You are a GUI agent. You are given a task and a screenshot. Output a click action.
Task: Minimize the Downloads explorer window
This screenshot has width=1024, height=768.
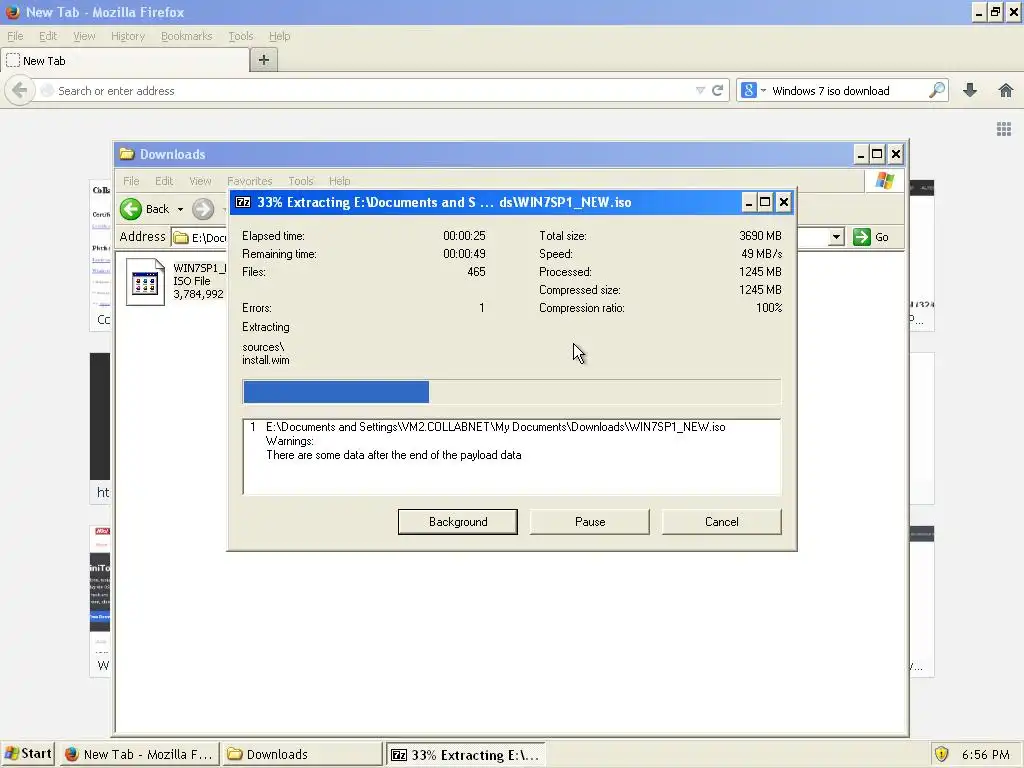point(861,155)
